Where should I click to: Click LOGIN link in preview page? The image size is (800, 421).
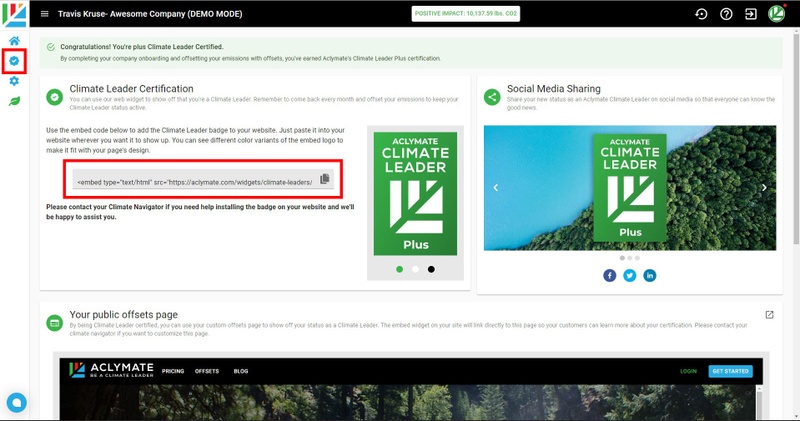pyautogui.click(x=688, y=371)
